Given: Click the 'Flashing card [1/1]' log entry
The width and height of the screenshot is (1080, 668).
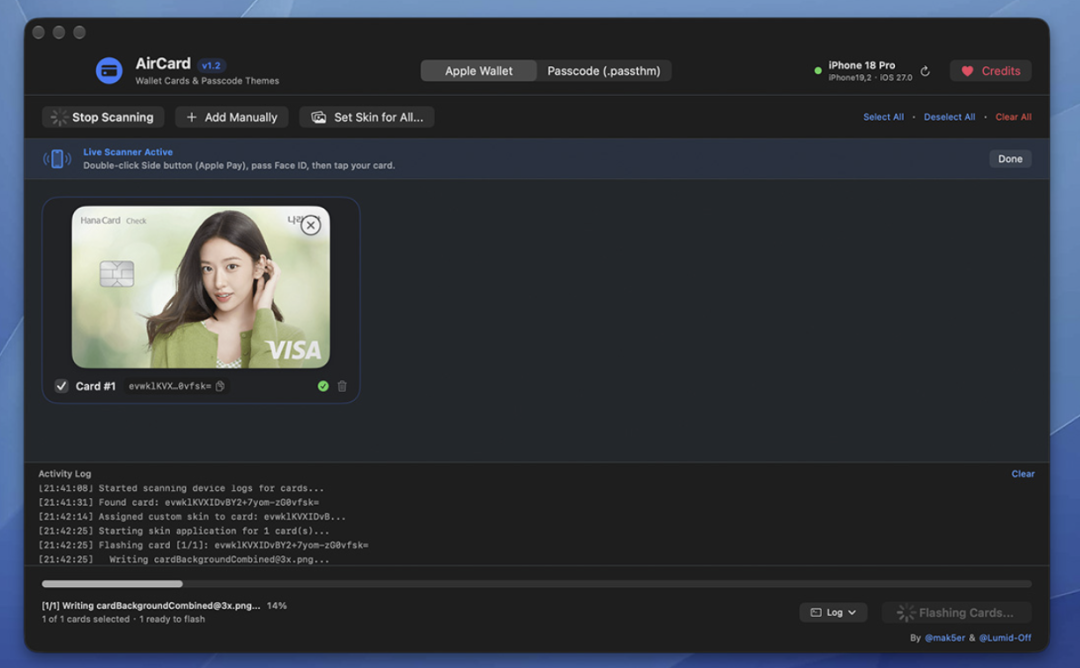Looking at the screenshot, I should (203, 545).
